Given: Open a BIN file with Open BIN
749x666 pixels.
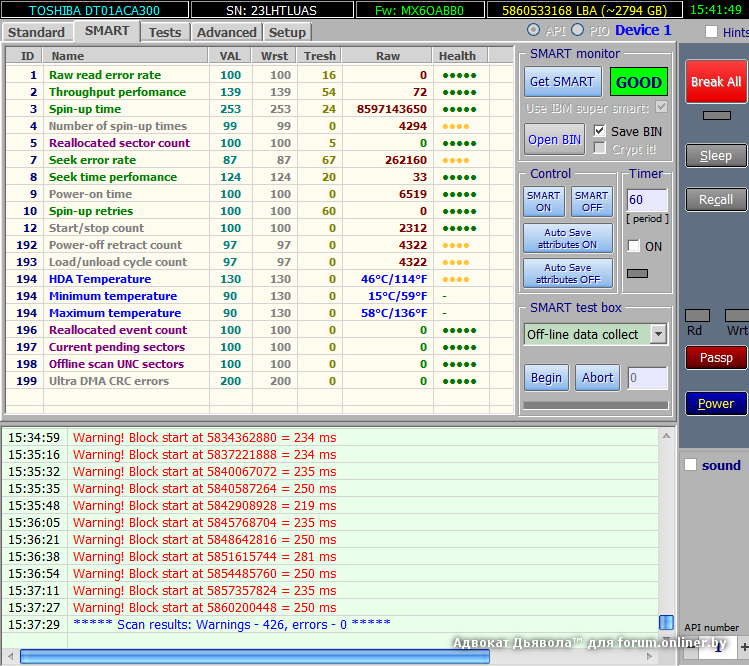Looking at the screenshot, I should pyautogui.click(x=554, y=139).
